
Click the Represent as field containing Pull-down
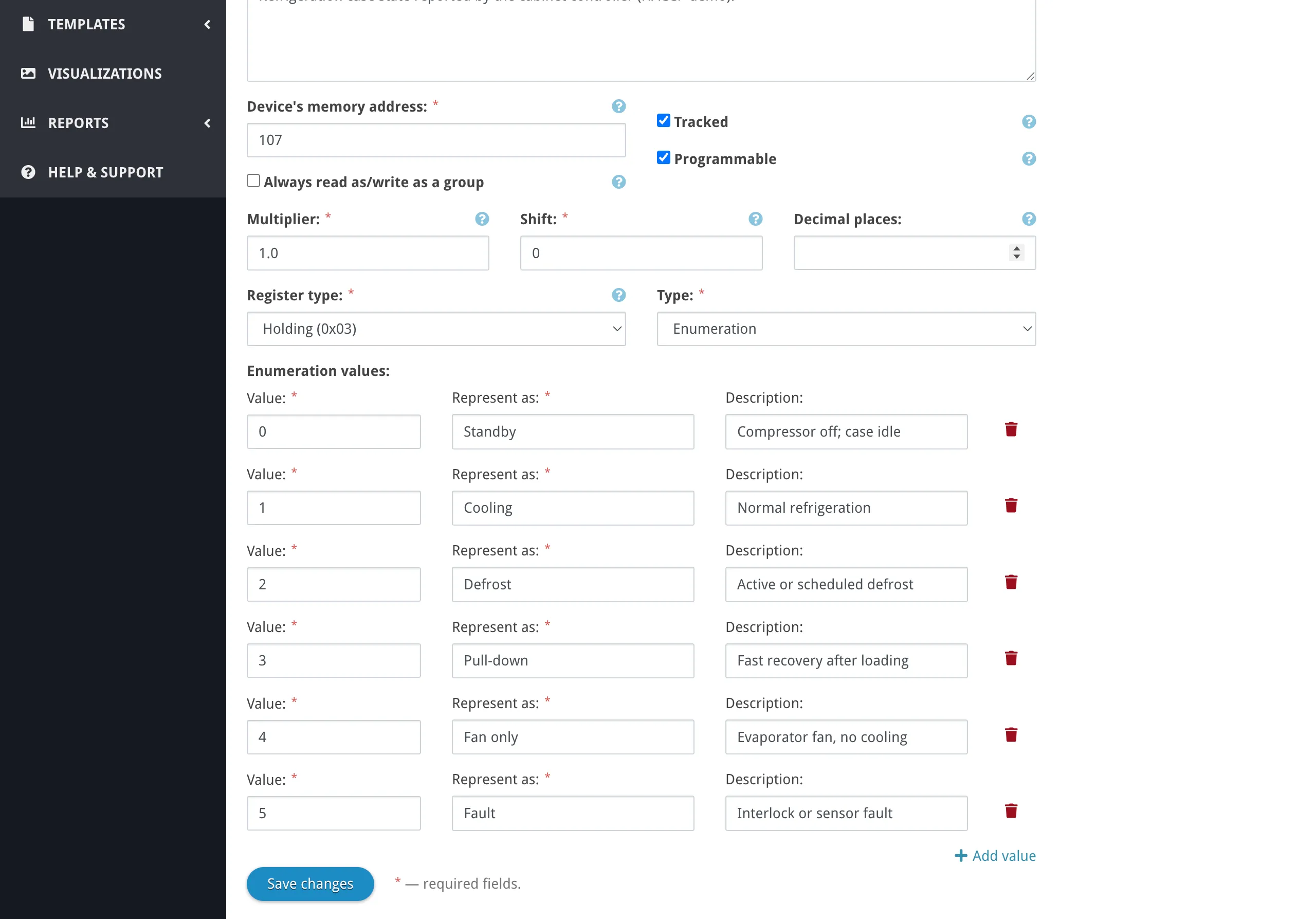[x=573, y=660]
